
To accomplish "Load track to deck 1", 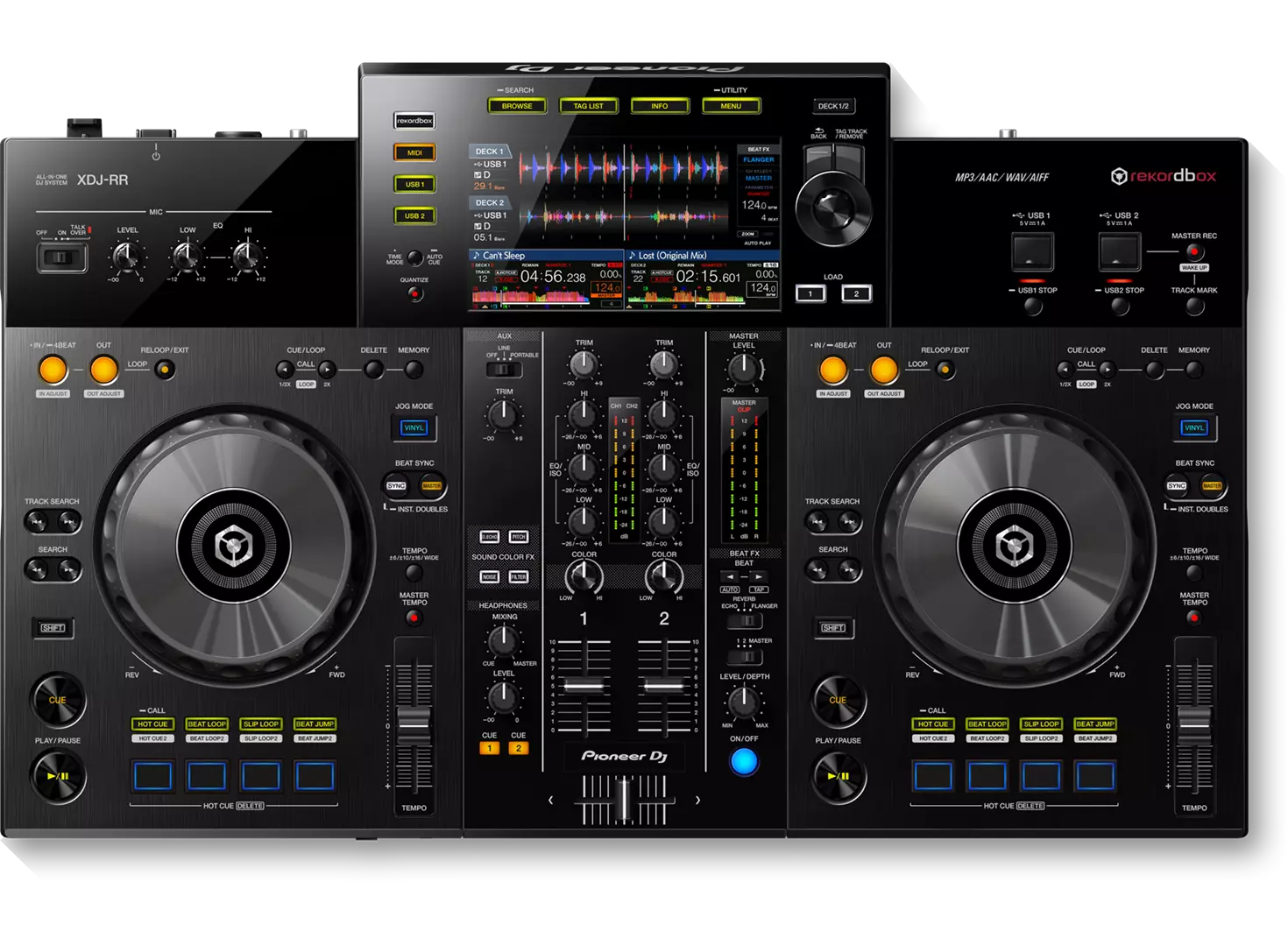I will (x=810, y=293).
